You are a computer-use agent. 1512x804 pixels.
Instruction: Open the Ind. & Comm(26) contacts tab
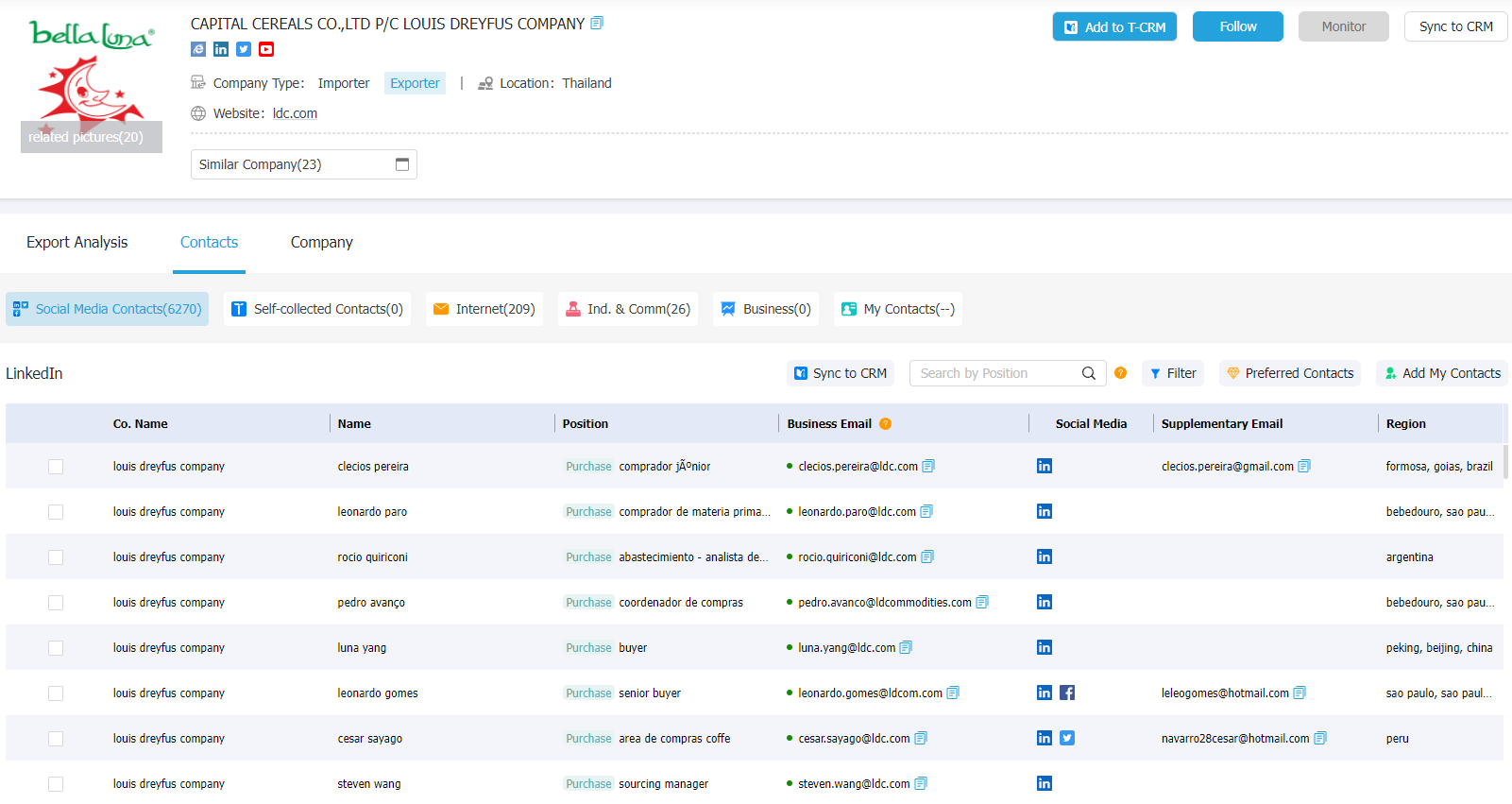click(628, 309)
